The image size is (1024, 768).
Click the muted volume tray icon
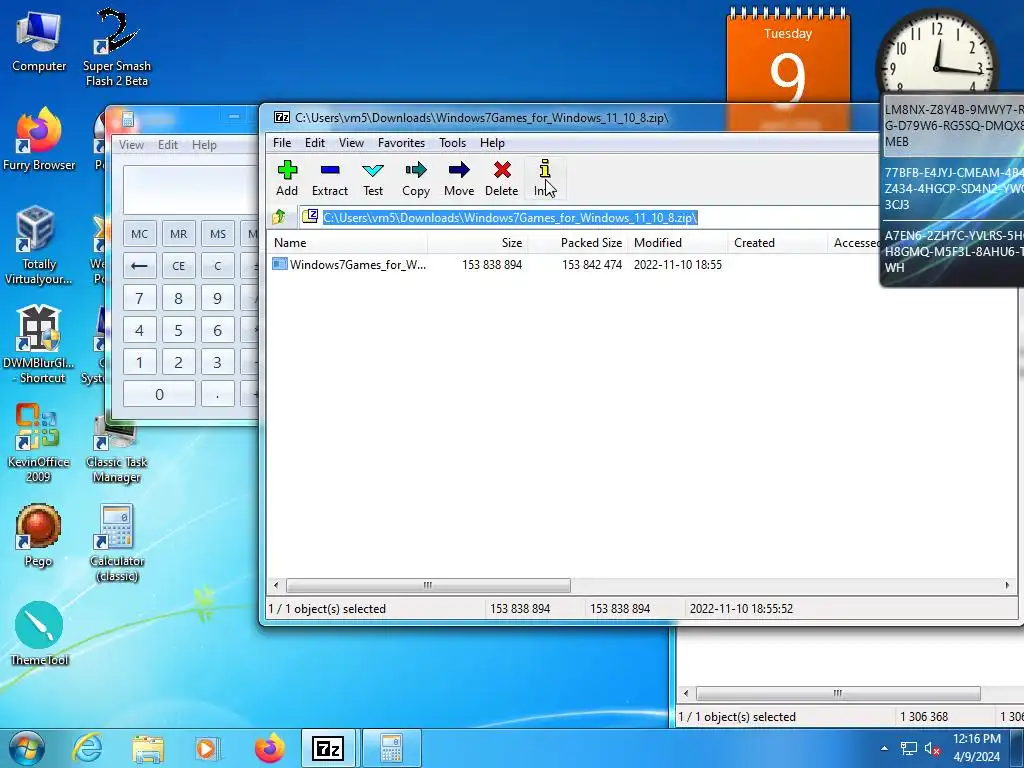click(931, 748)
